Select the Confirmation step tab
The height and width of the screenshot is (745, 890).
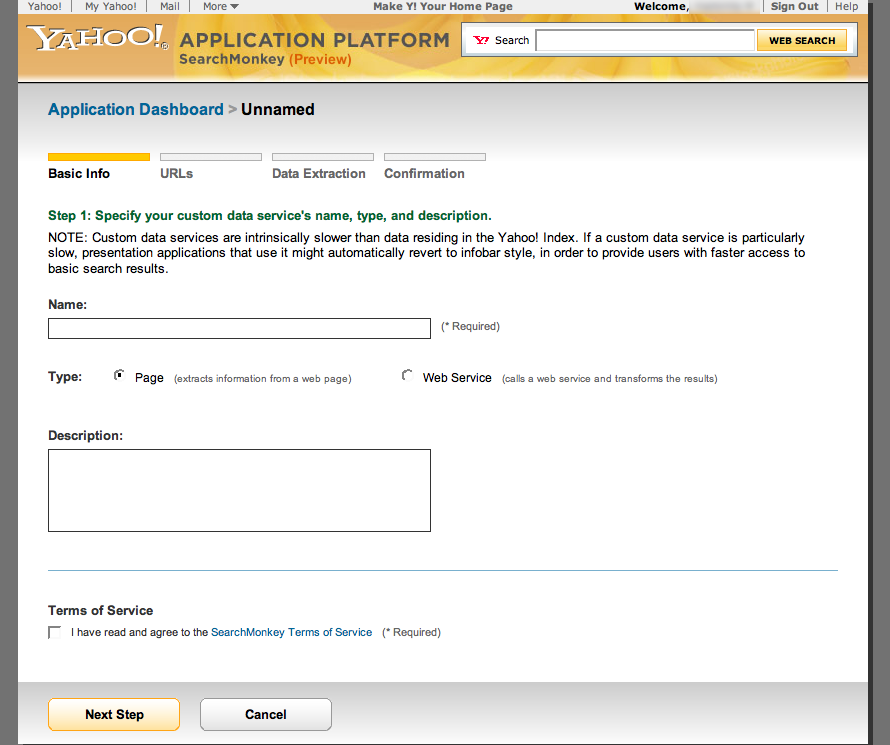point(435,167)
